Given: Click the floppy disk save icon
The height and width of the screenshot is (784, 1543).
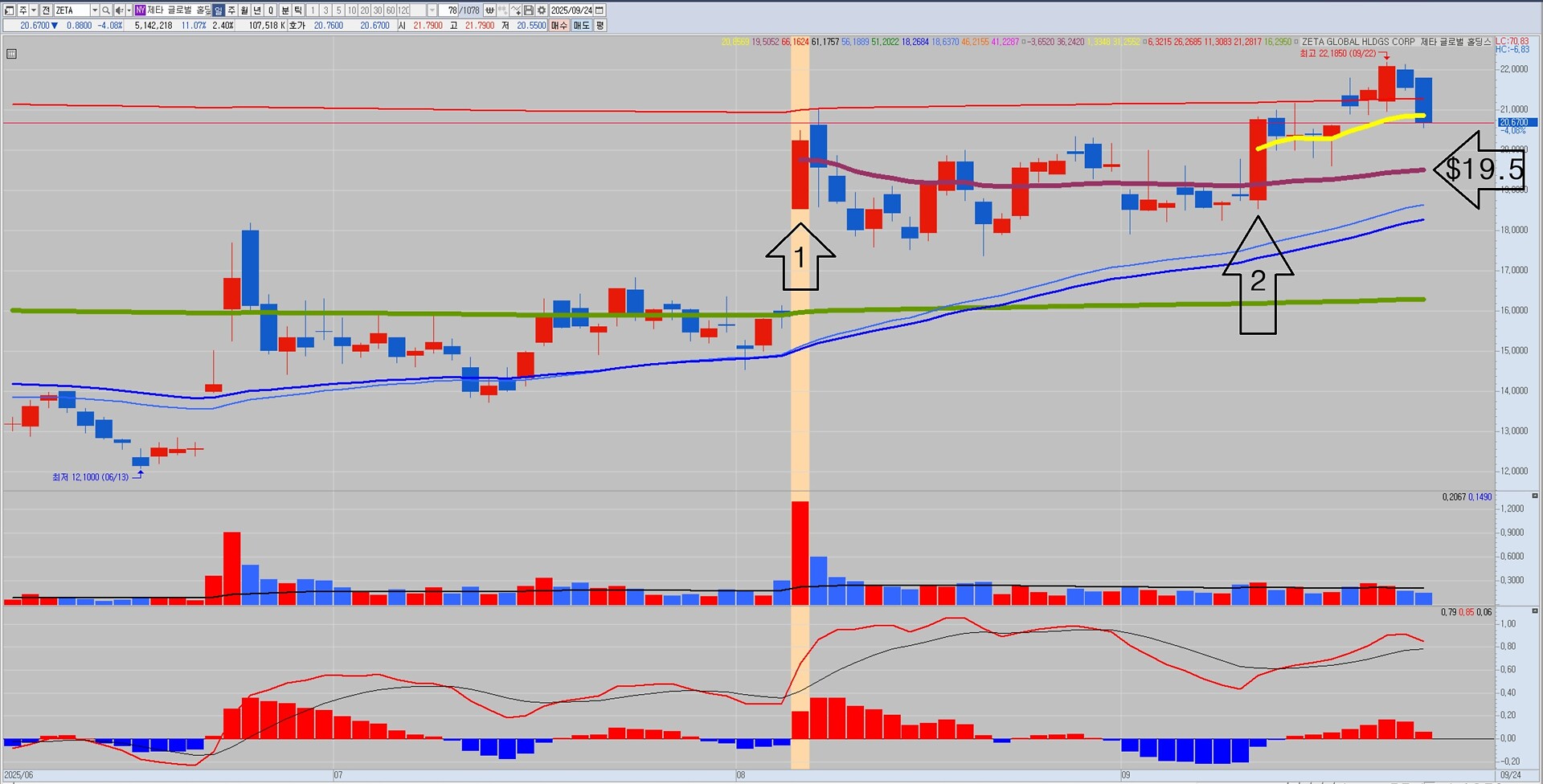Looking at the screenshot, I should click(528, 10).
